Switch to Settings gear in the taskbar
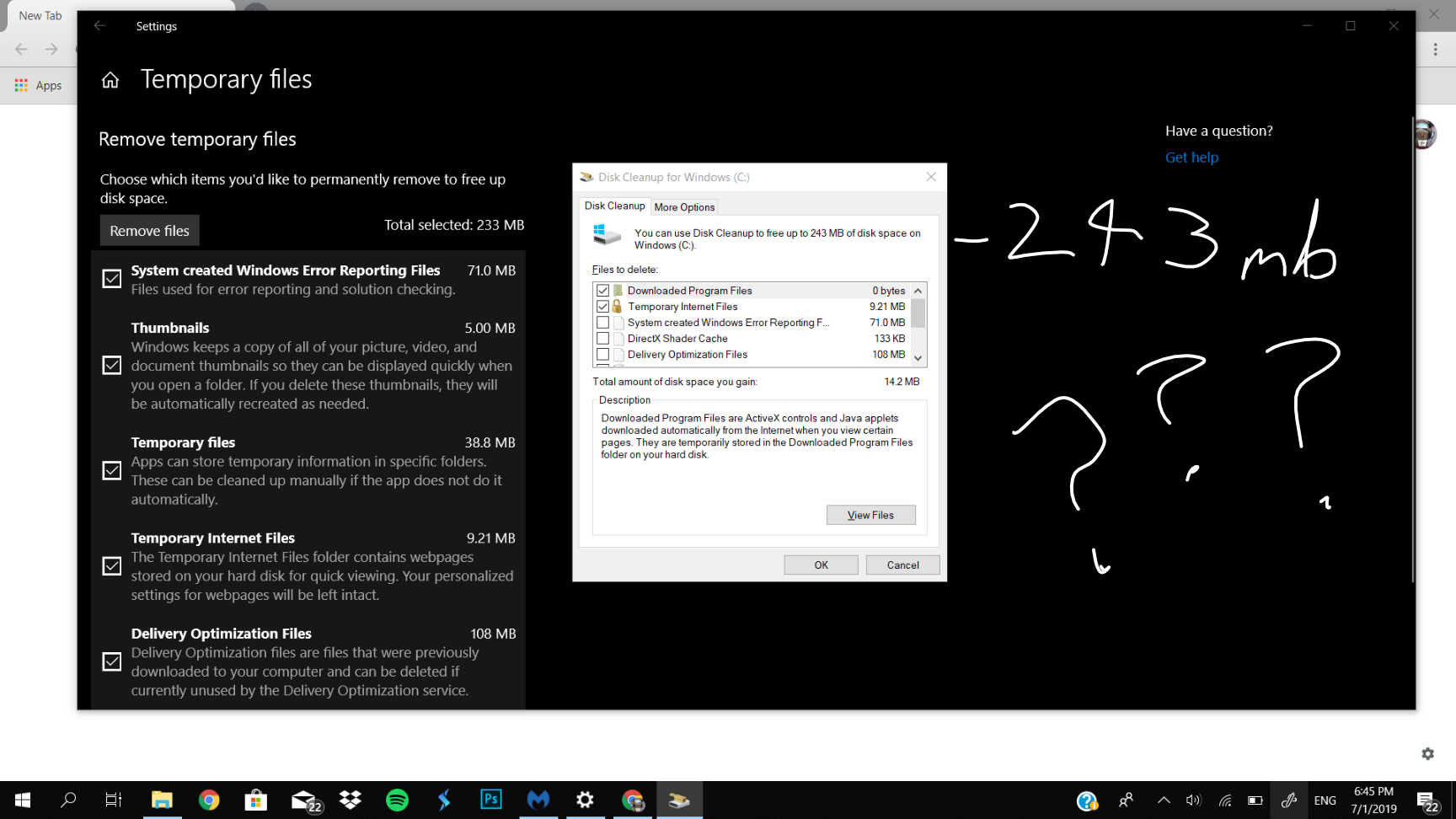Viewport: 1456px width, 819px height. 585,800
